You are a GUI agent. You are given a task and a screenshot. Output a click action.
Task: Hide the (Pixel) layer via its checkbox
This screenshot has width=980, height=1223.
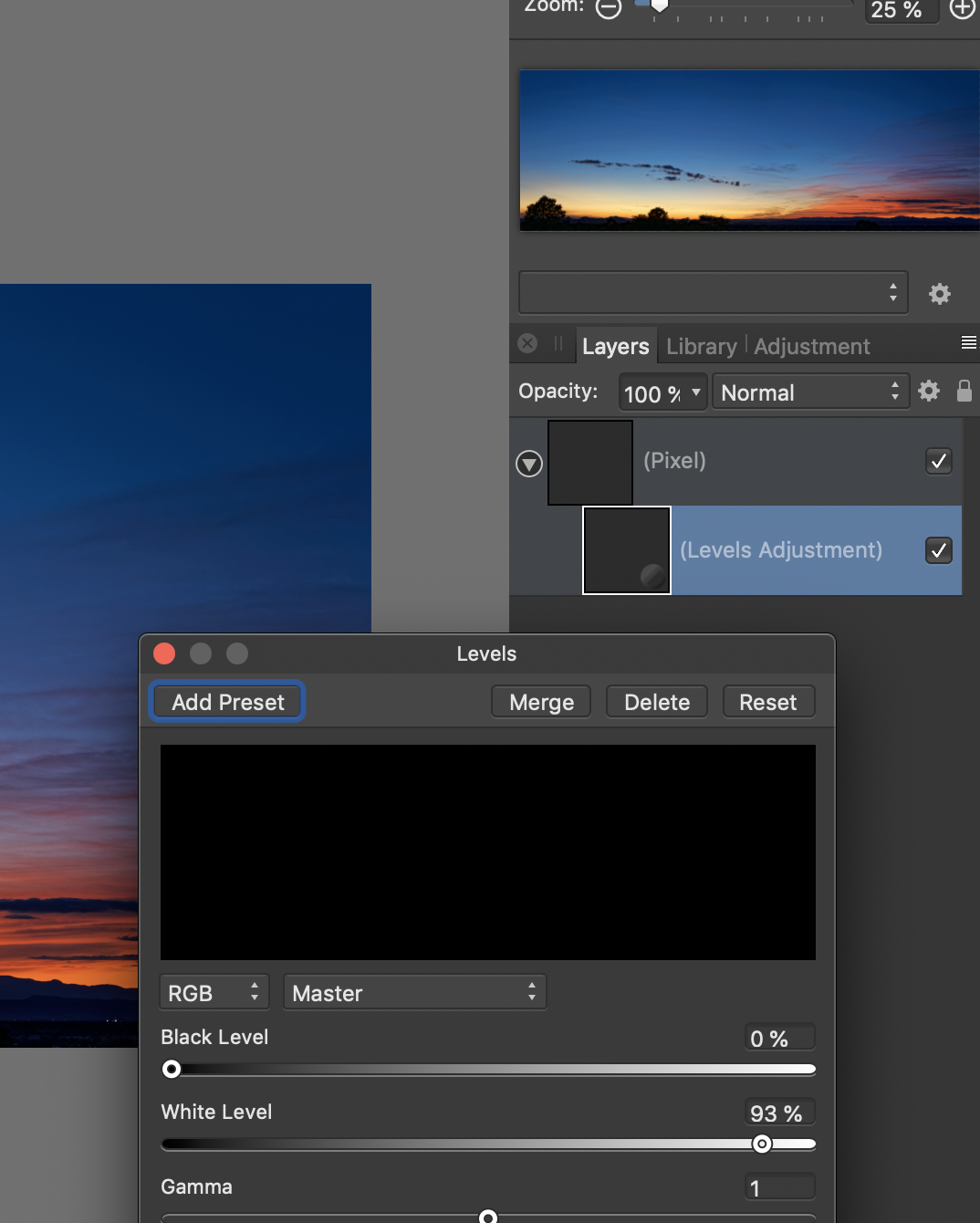tap(938, 461)
